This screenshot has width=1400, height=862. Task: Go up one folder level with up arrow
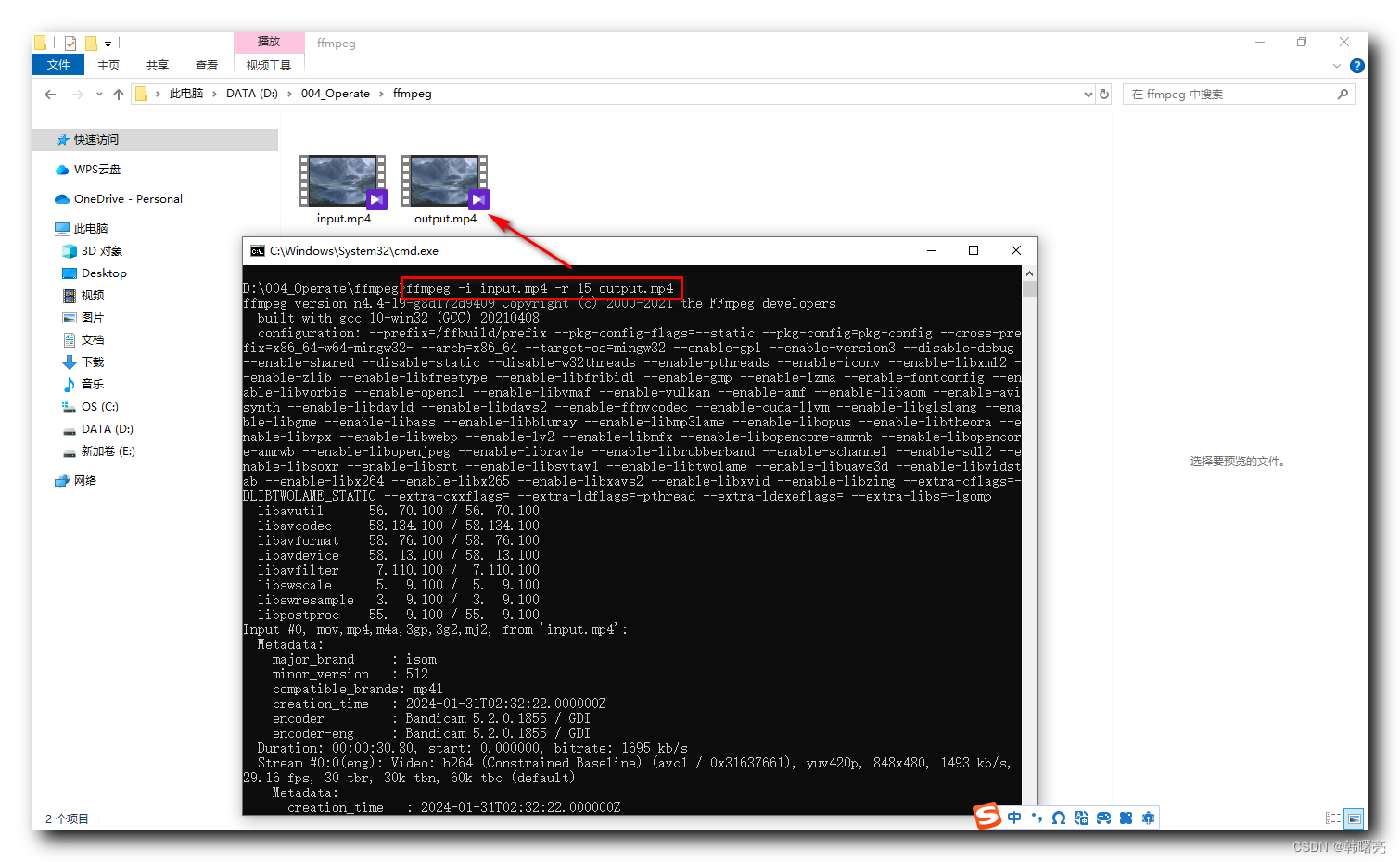119,94
